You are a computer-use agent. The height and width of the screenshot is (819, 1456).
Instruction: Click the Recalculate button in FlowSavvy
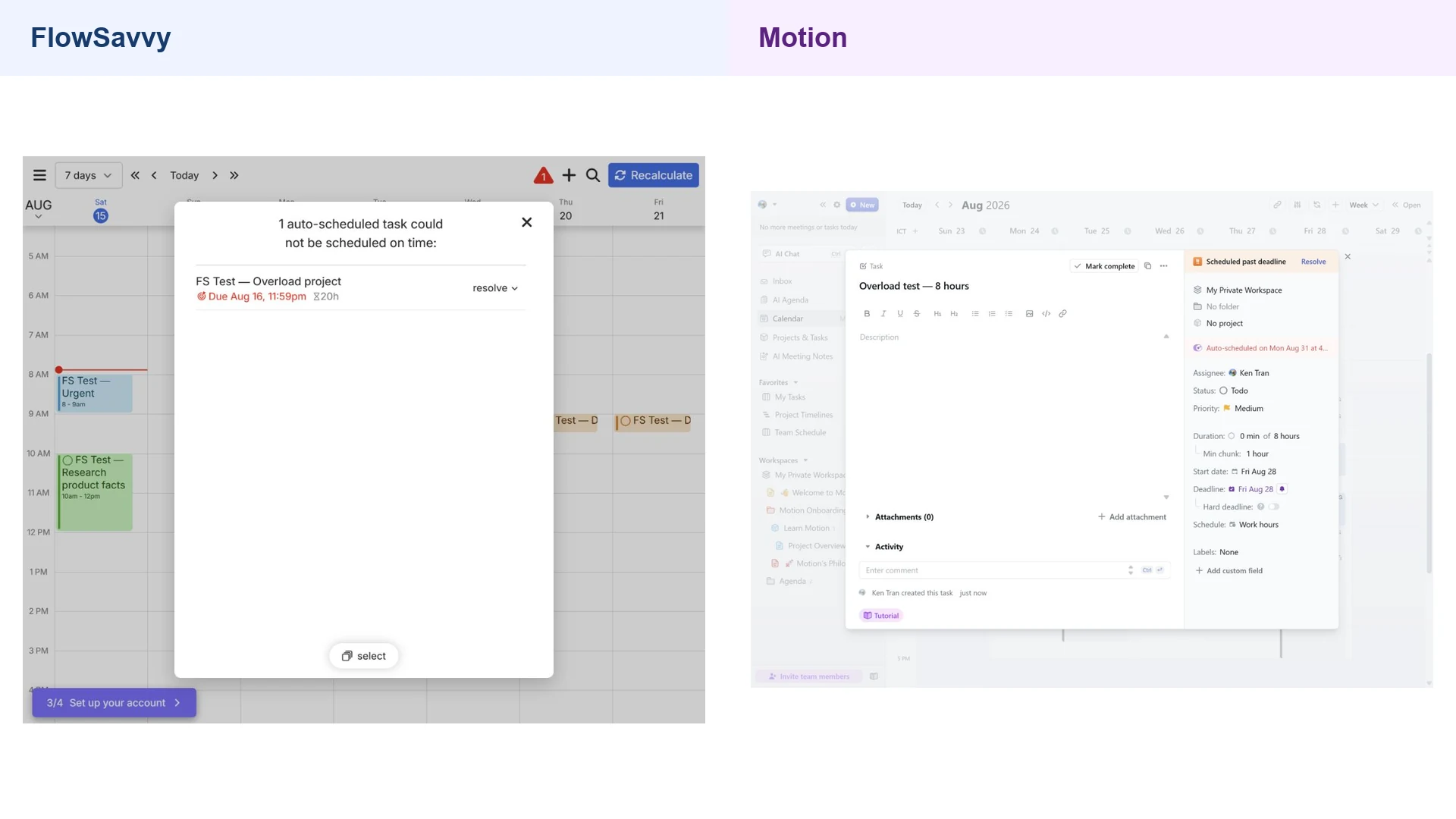click(654, 175)
